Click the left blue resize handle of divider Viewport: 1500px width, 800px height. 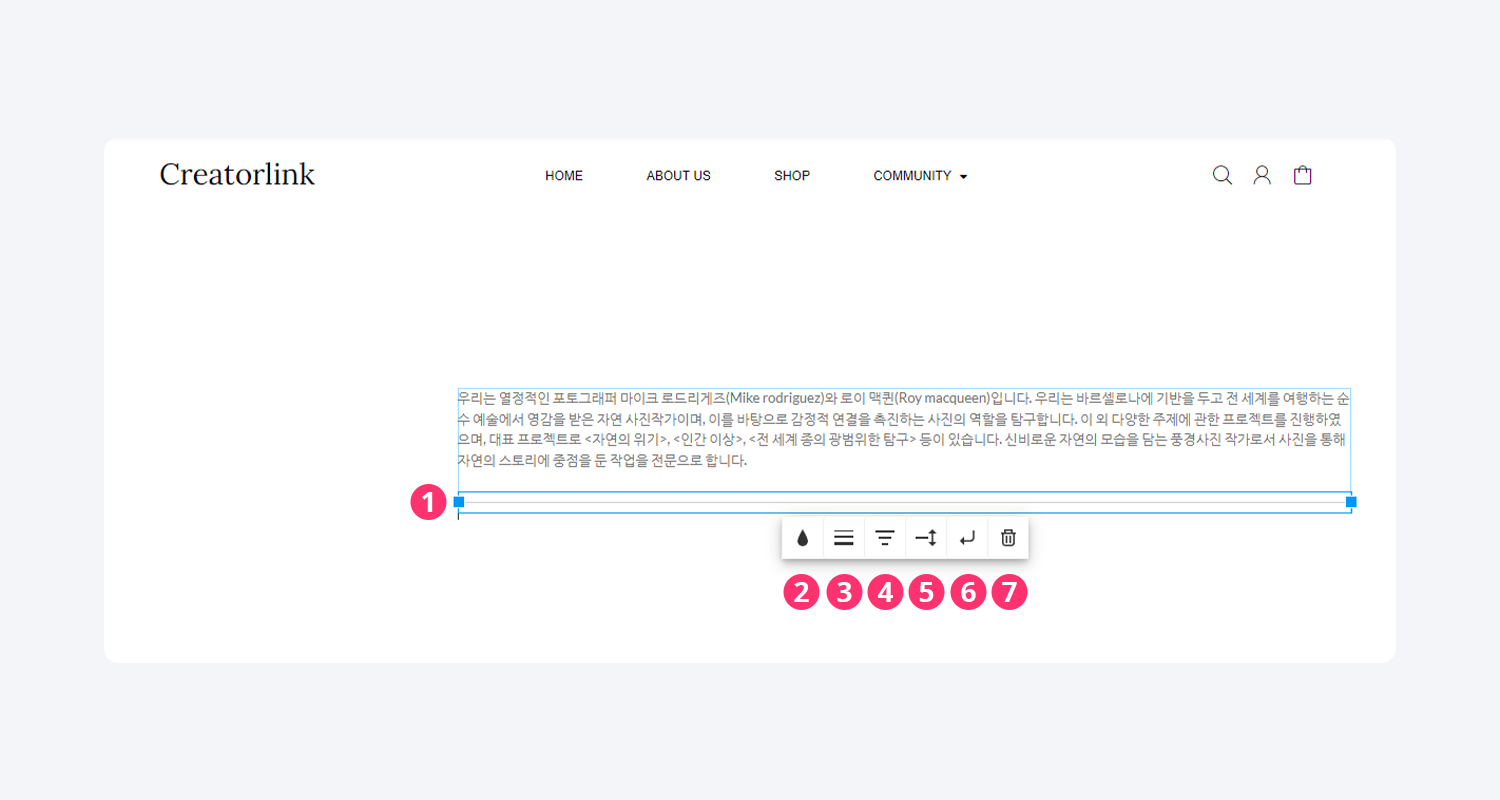pyautogui.click(x=459, y=501)
